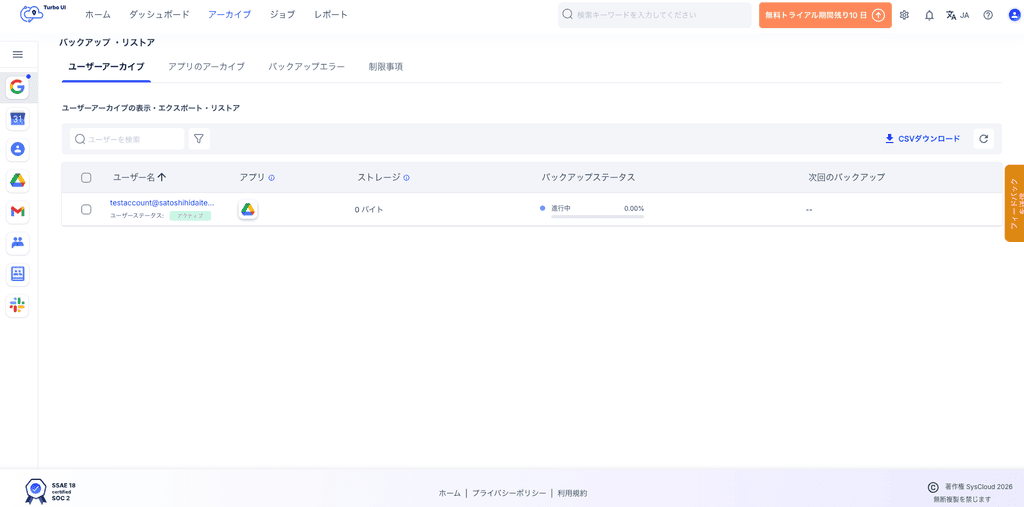Switch to バックアップエラー tab

(307, 67)
